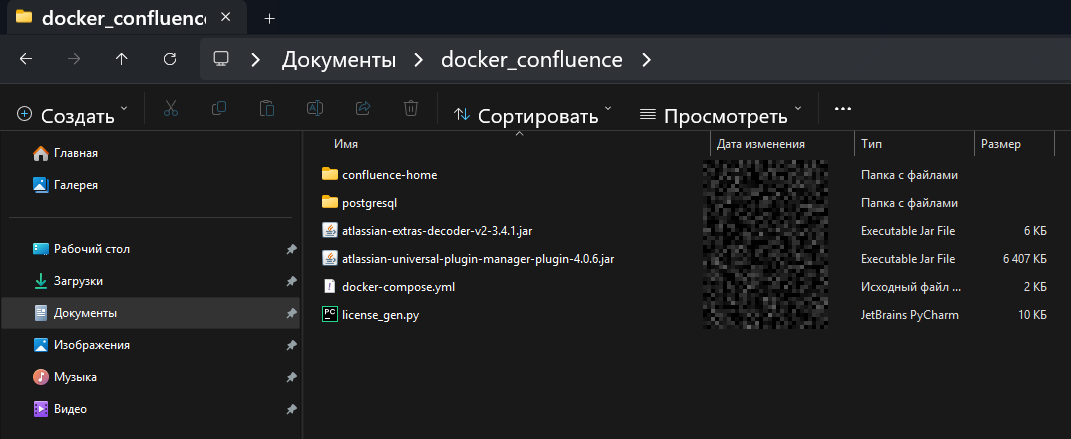The image size is (1071, 439).
Task: Select the license_gen.py file name
Action: click(x=380, y=315)
